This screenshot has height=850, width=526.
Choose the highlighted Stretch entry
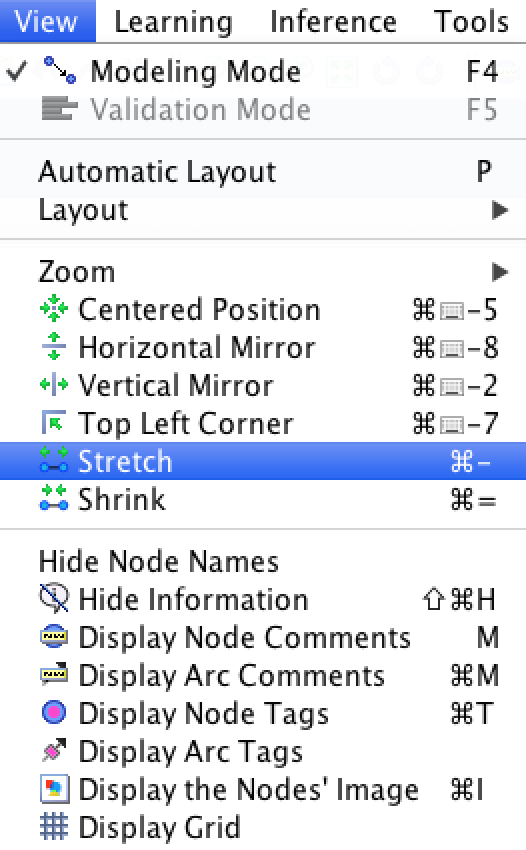click(x=263, y=461)
